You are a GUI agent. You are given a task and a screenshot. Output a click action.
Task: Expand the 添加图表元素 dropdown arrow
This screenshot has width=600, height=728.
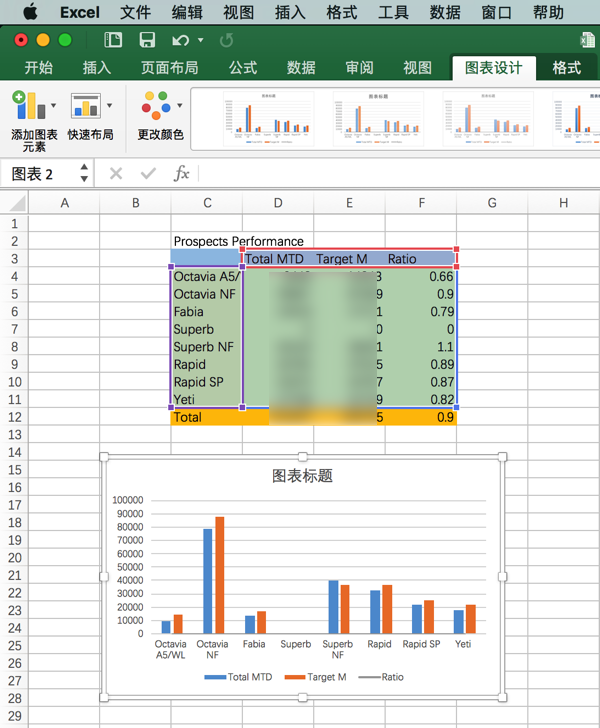click(x=53, y=106)
